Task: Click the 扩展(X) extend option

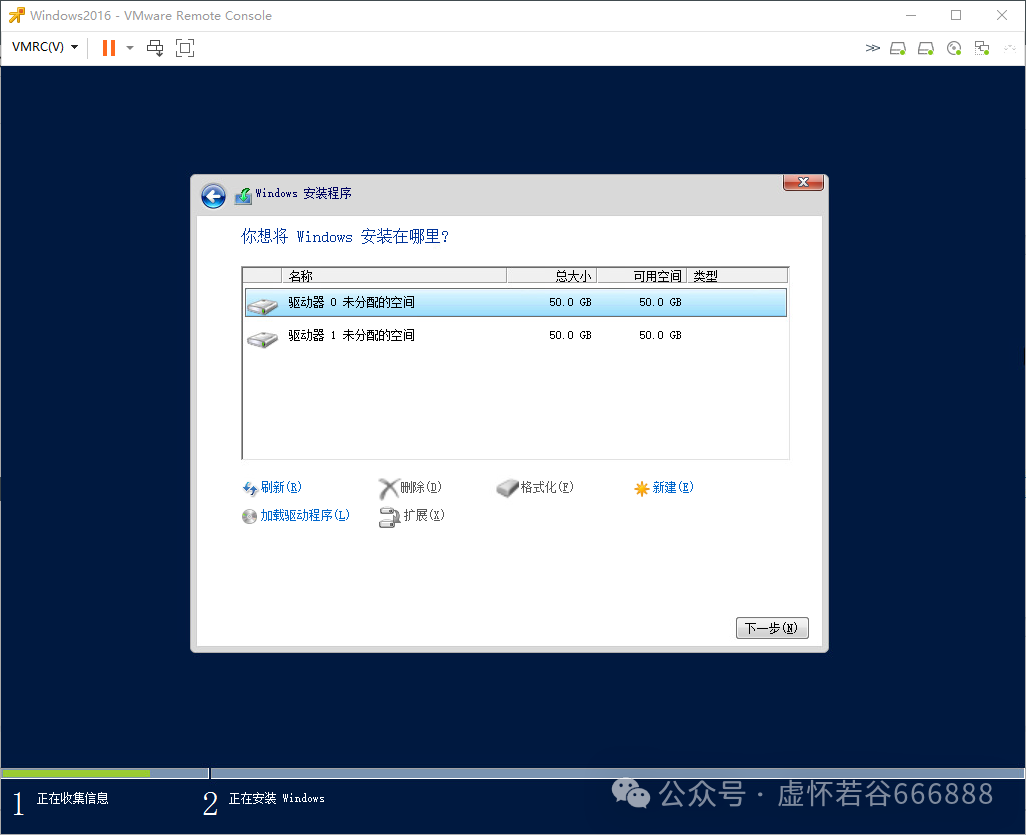Action: coord(423,515)
